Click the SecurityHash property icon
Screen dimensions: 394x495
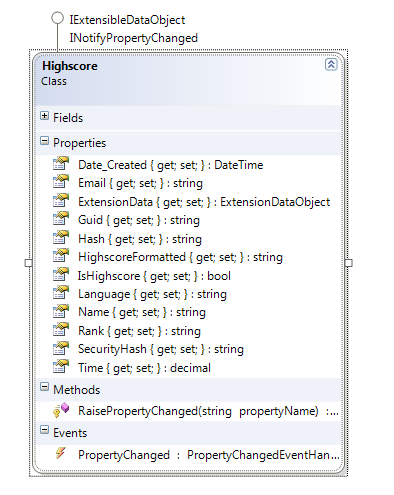[61, 348]
